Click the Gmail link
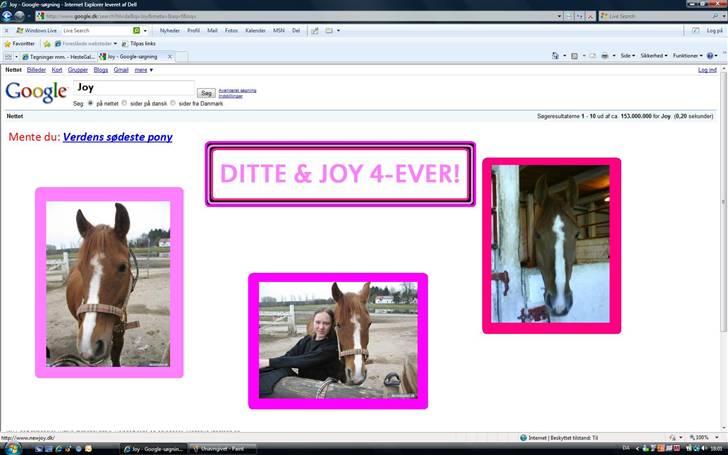This screenshot has height=455, width=728. click(121, 70)
